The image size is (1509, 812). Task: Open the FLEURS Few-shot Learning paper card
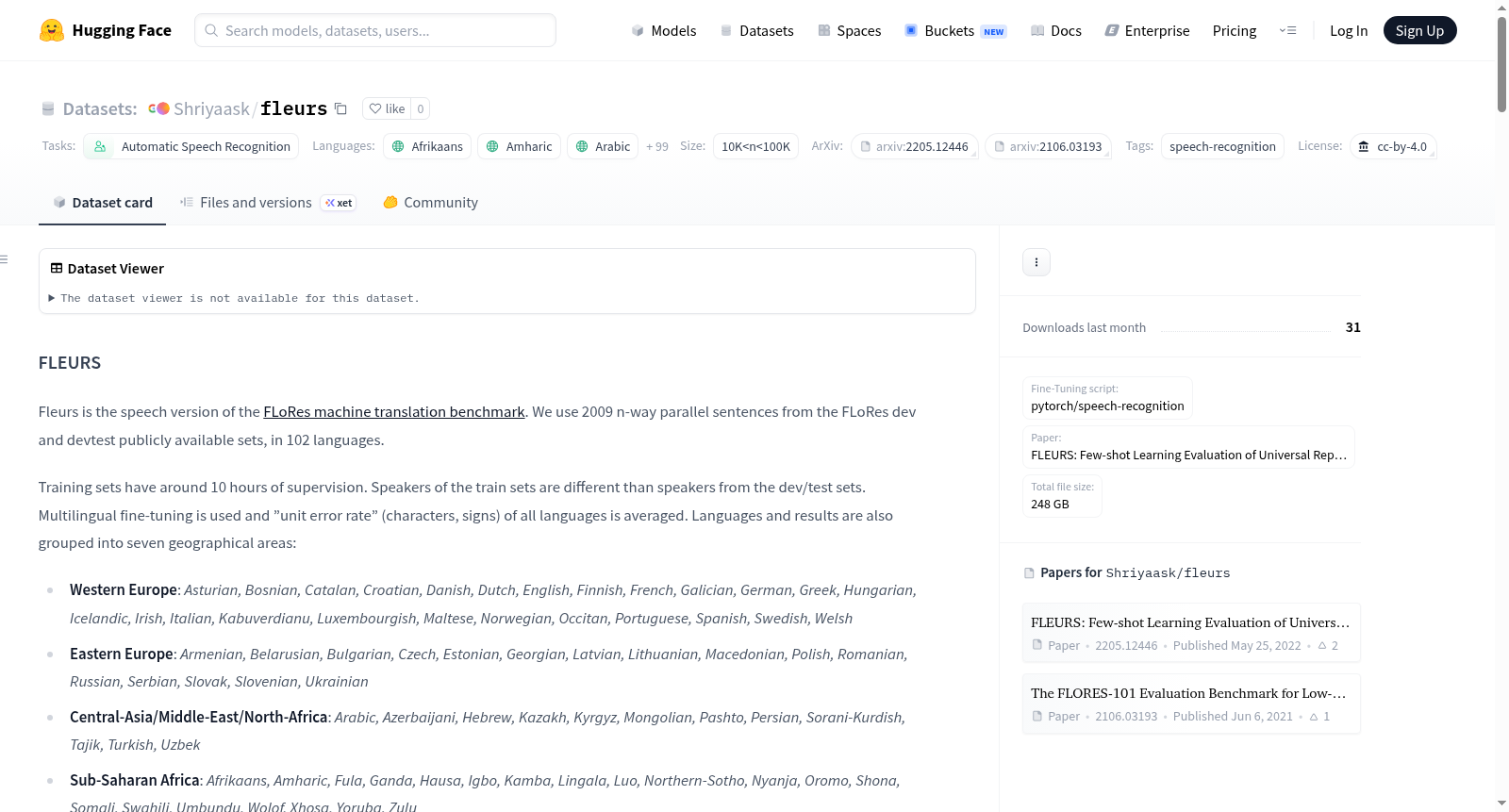pos(1191,633)
